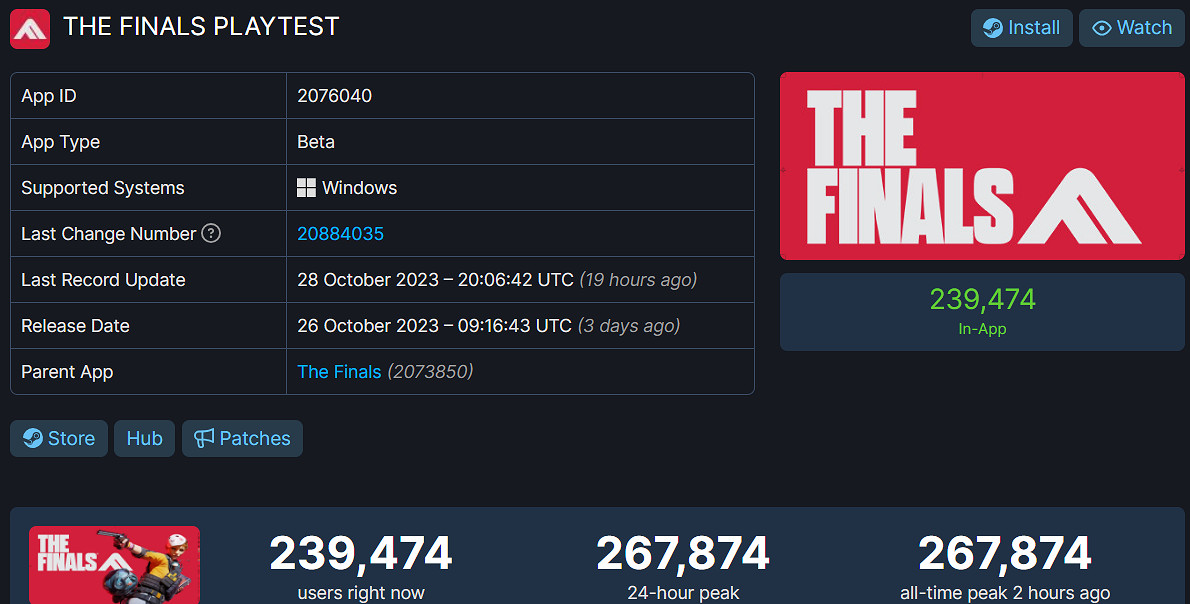This screenshot has height=604, width=1190.
Task: Open the parent app The Finals
Action: (339, 371)
